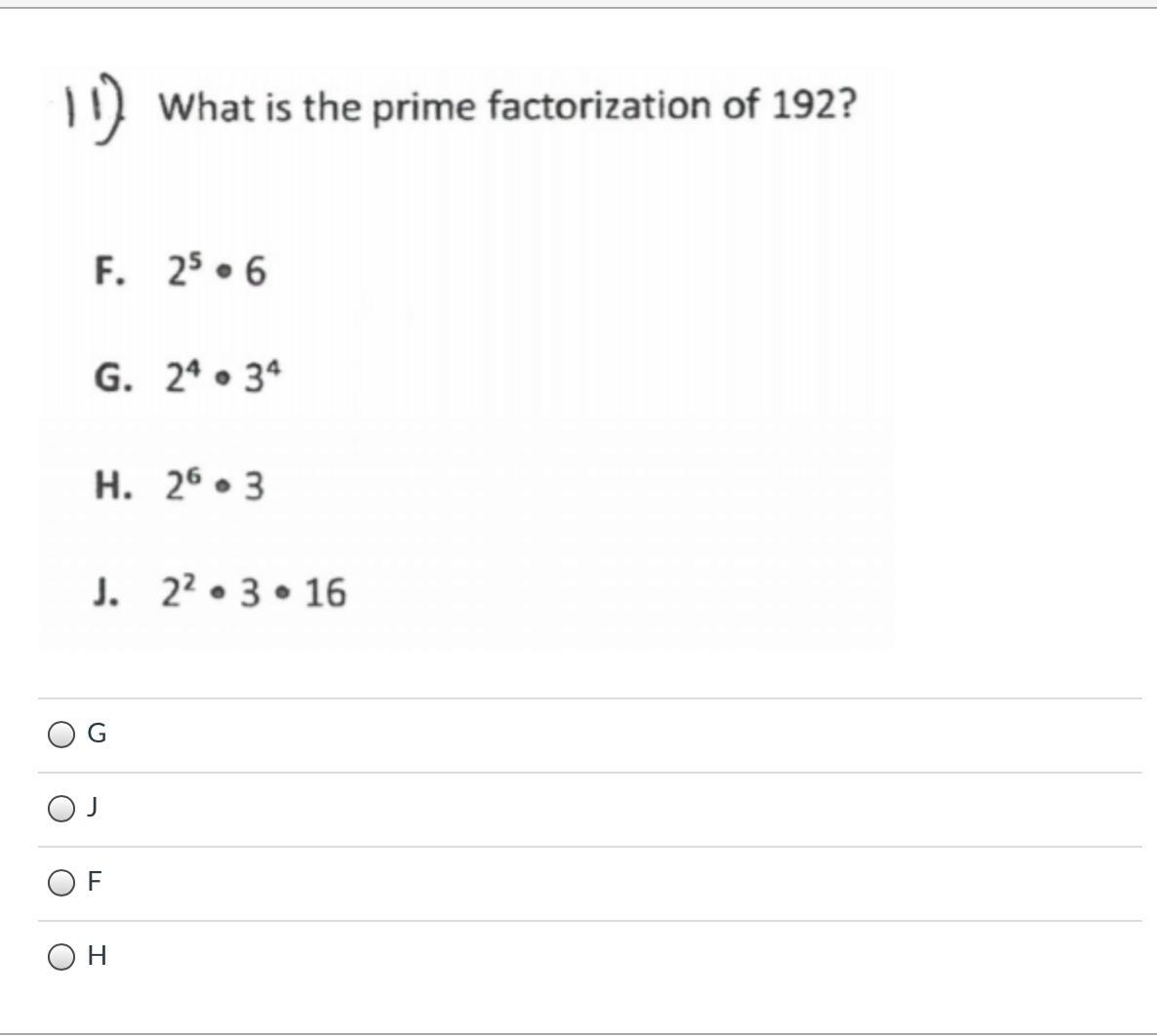
Task: Click the bold letter F. in the question image
Action: click(x=110, y=271)
